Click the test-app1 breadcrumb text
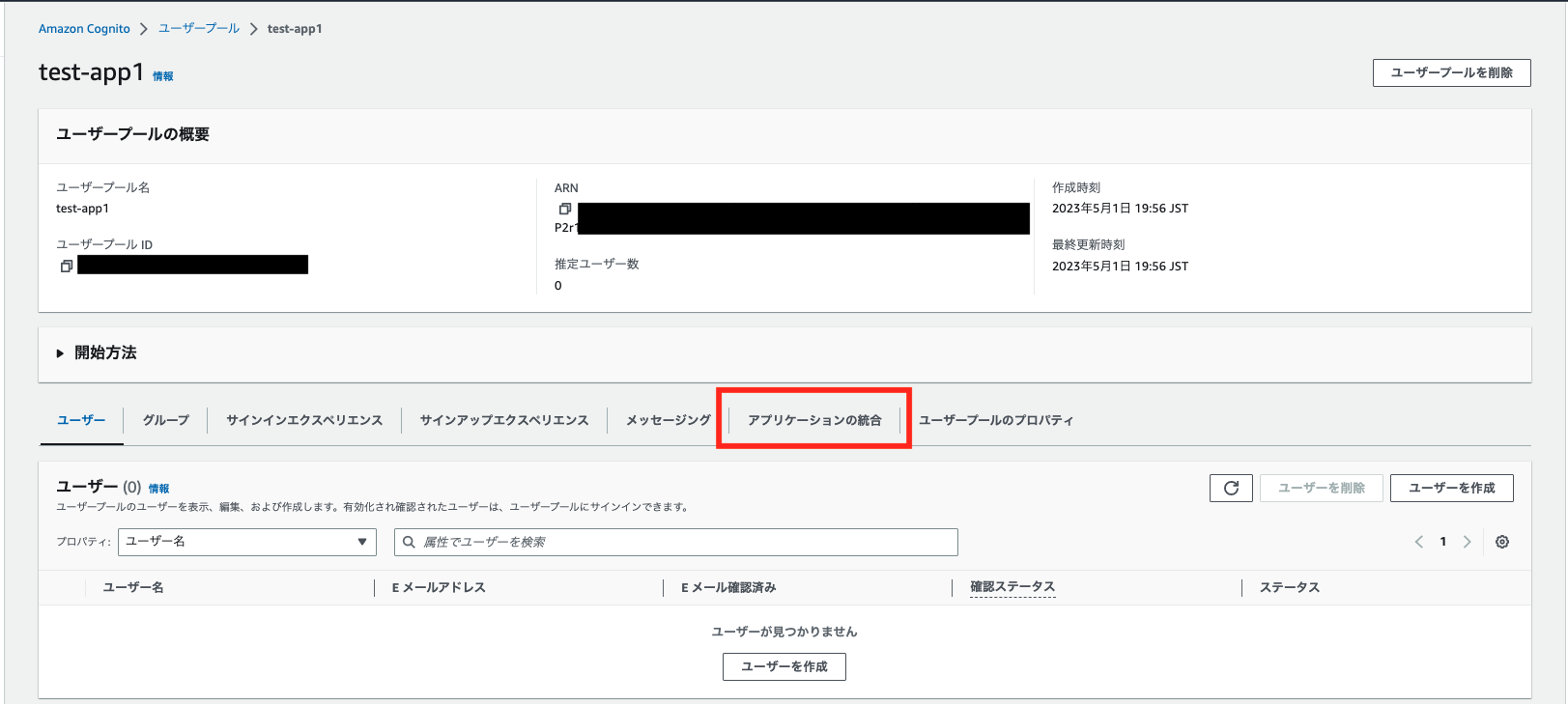This screenshot has width=1568, height=704. pos(295,29)
